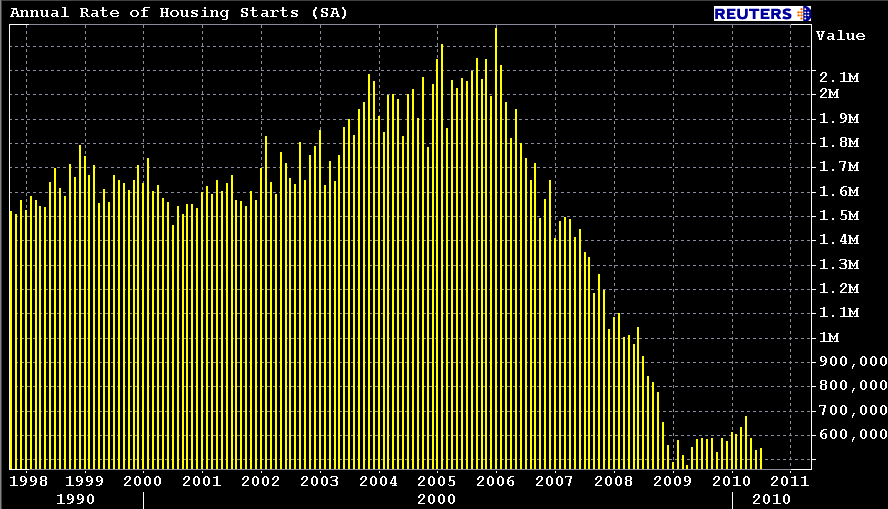Select the 1990 decade label below the axis
The width and height of the screenshot is (888, 509).
76,498
